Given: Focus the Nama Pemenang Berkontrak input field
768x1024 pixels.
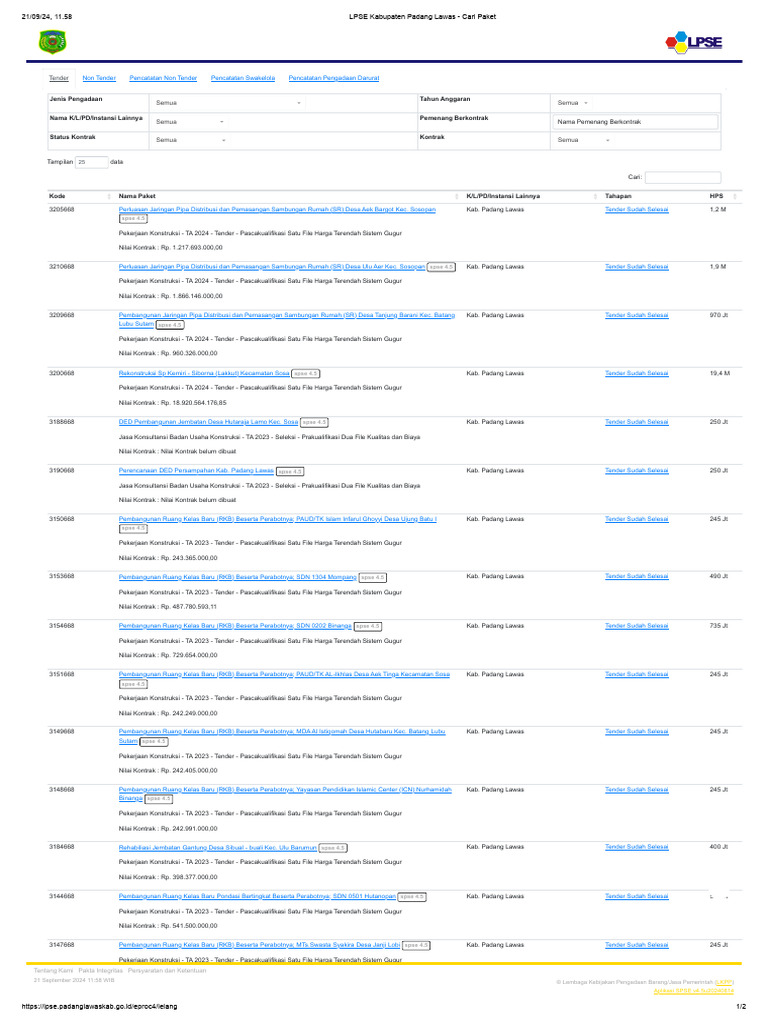Looking at the screenshot, I should point(636,121).
